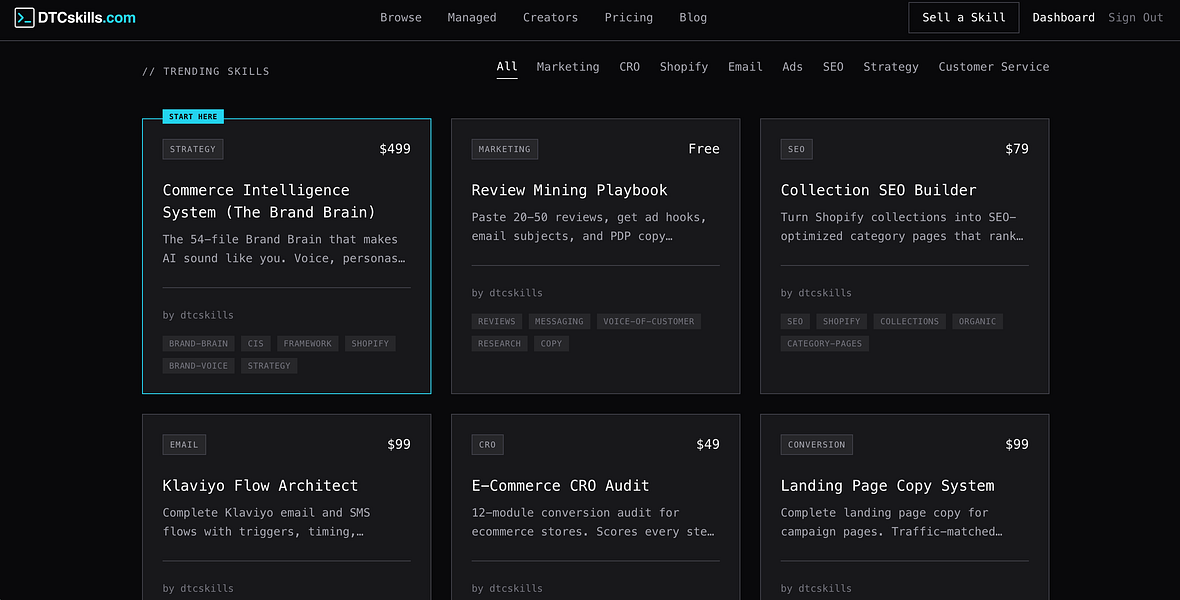The image size is (1180, 600).
Task: Filter by Strategy tab
Action: [x=890, y=67]
